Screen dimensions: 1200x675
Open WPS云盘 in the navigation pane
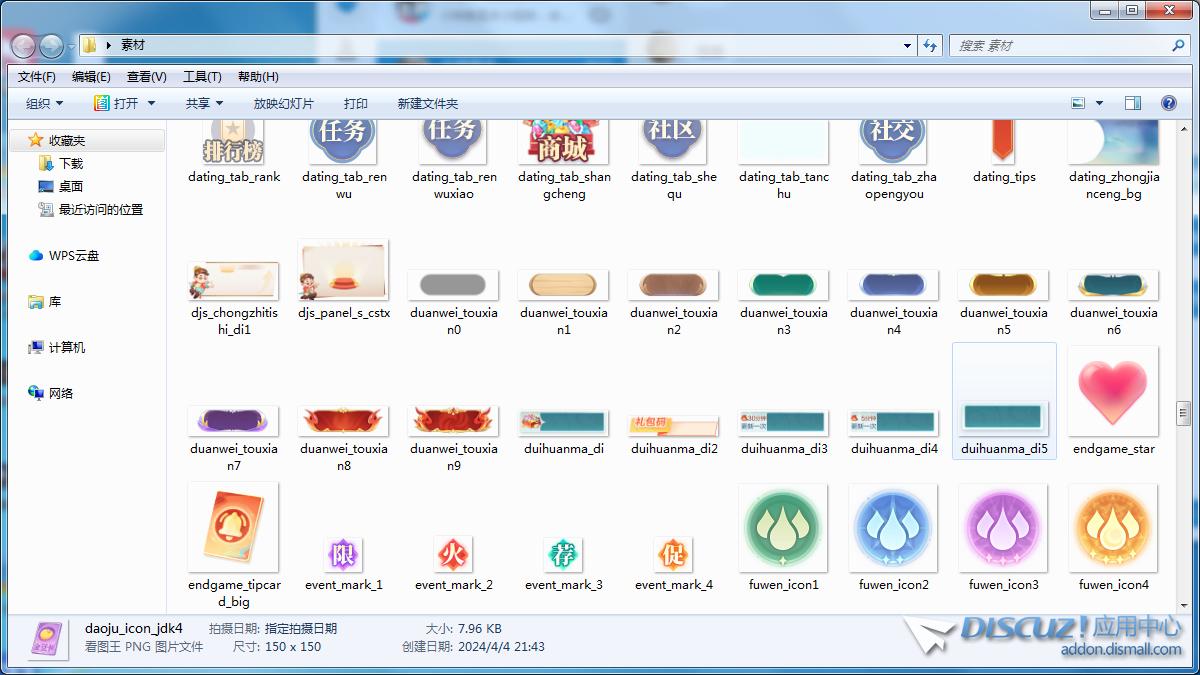[x=73, y=256]
